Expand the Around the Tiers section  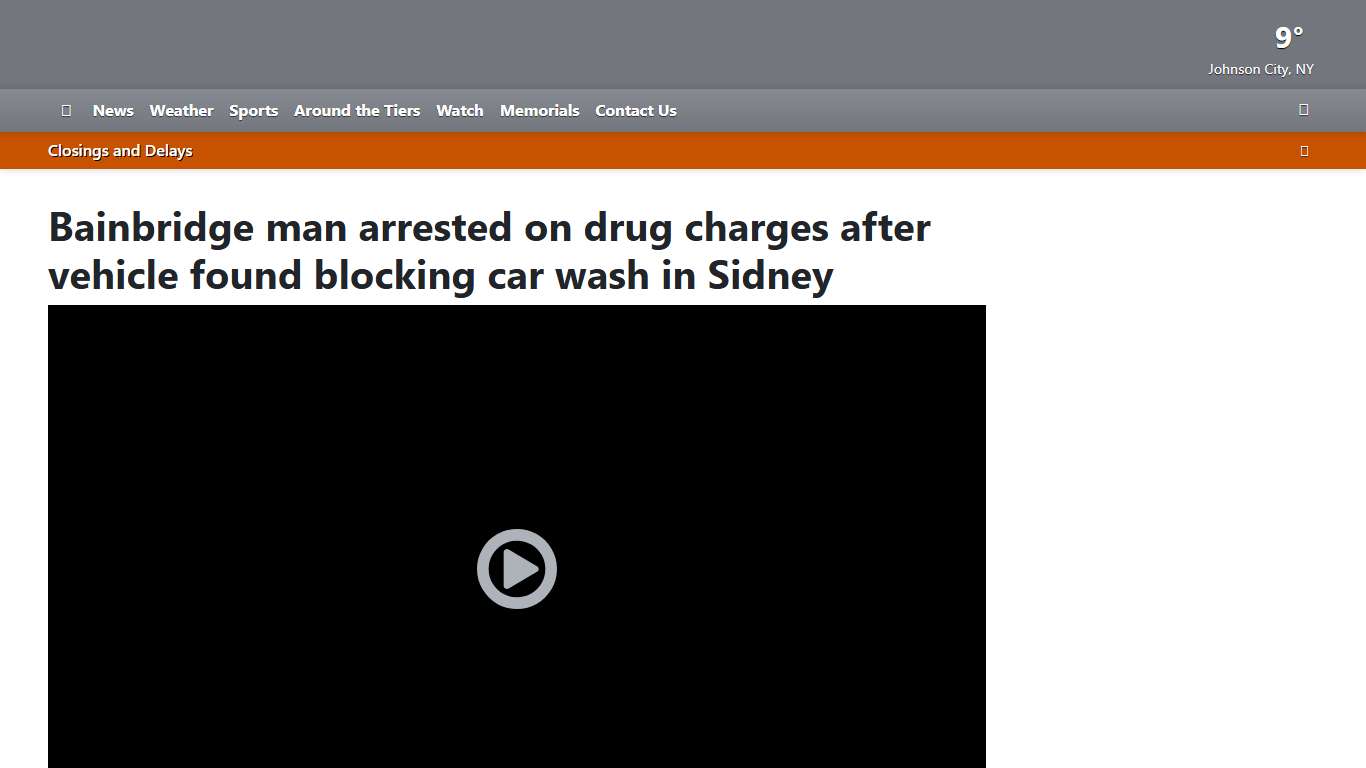point(357,110)
